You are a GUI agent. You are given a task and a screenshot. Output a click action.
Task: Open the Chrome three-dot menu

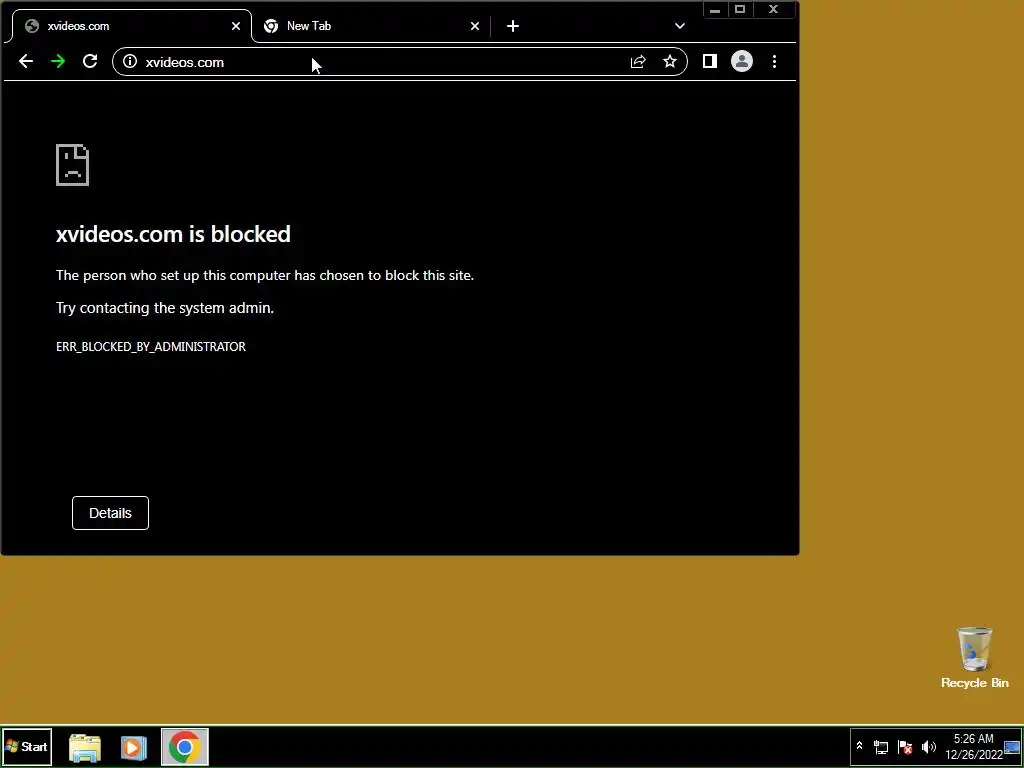(775, 61)
